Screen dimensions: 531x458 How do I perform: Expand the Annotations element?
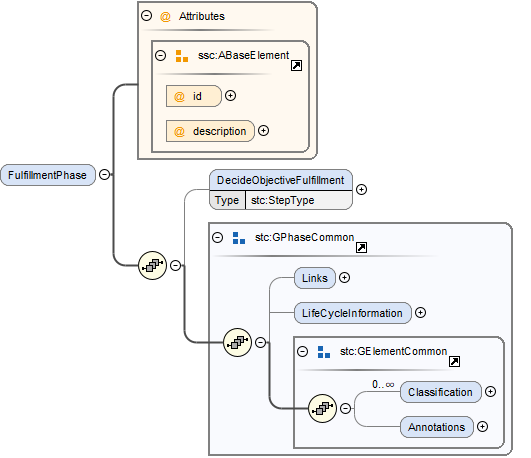(483, 426)
